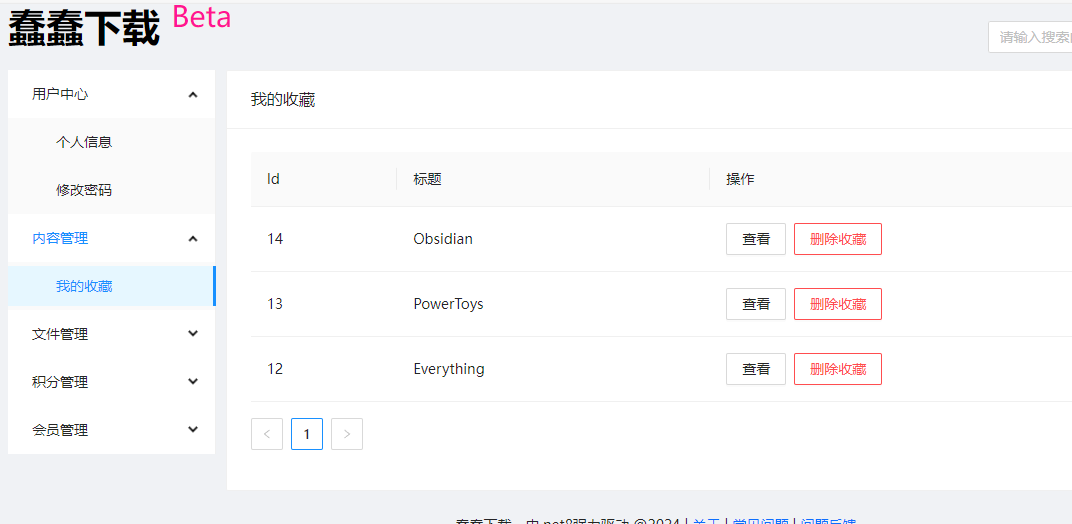Viewport: 1072px width, 524px height.
Task: Open 修改密码 in the sidebar
Action: 84,190
